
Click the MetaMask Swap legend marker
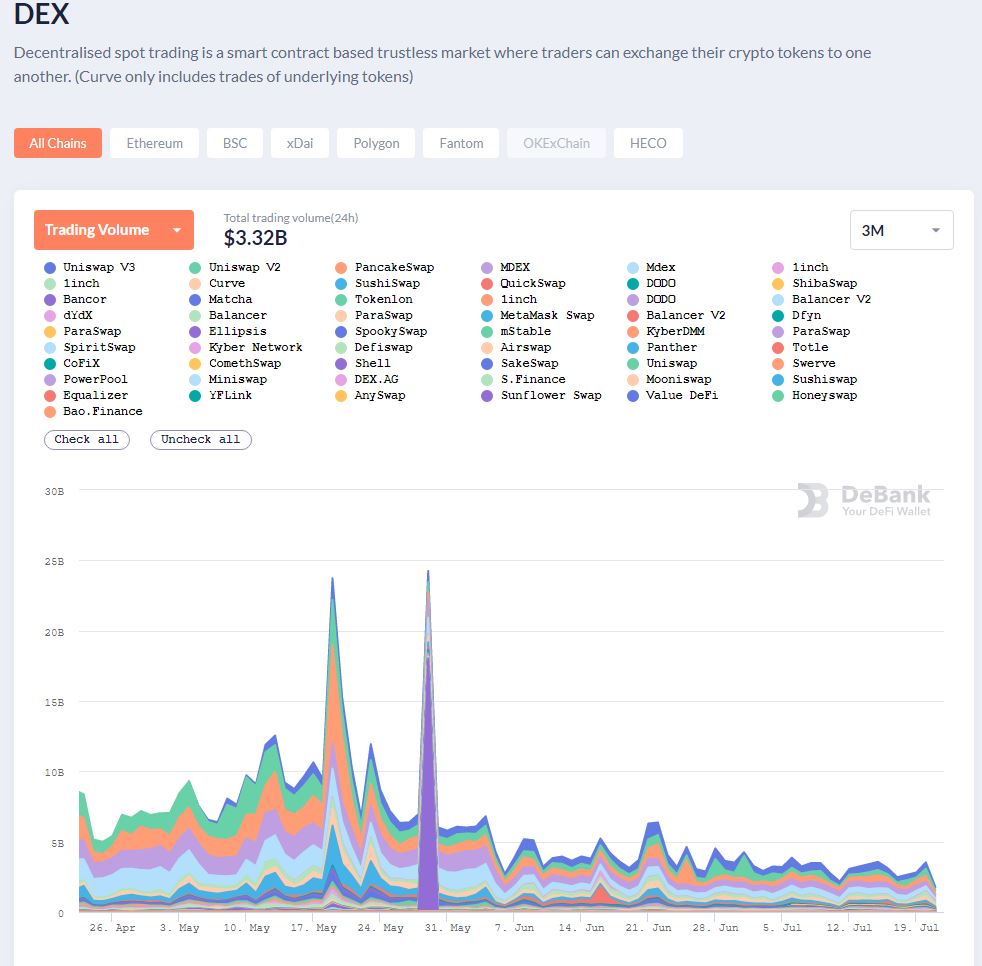(x=487, y=316)
